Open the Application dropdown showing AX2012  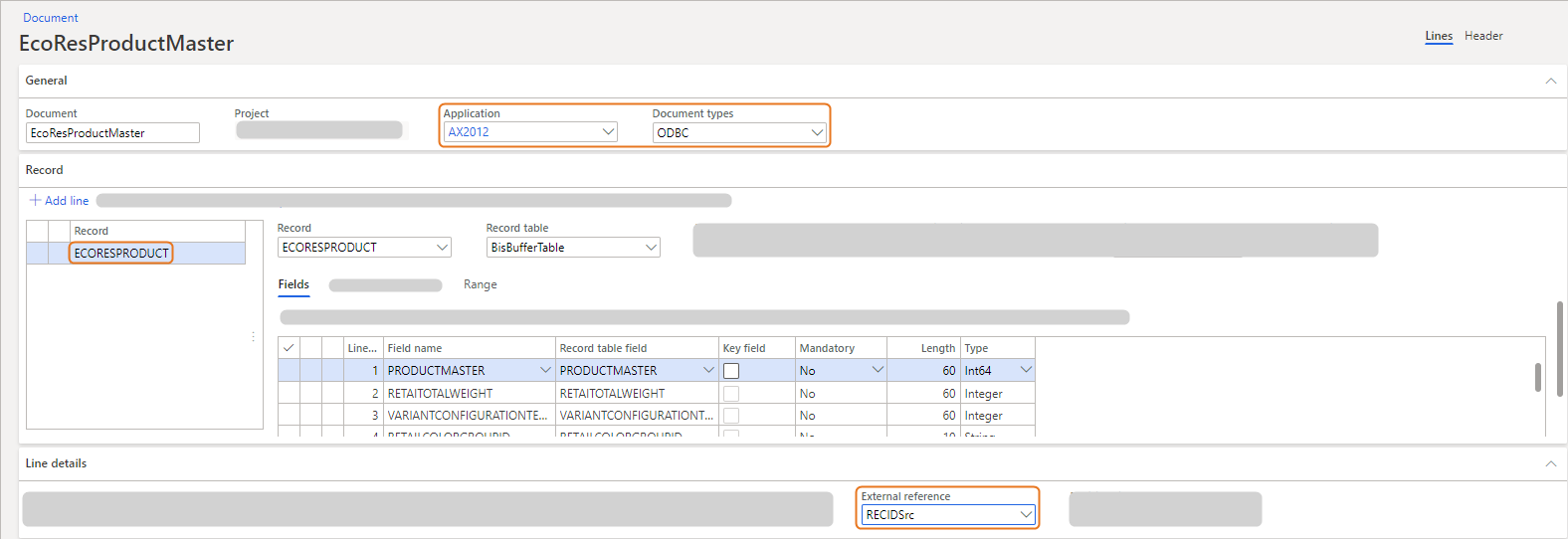tap(608, 132)
